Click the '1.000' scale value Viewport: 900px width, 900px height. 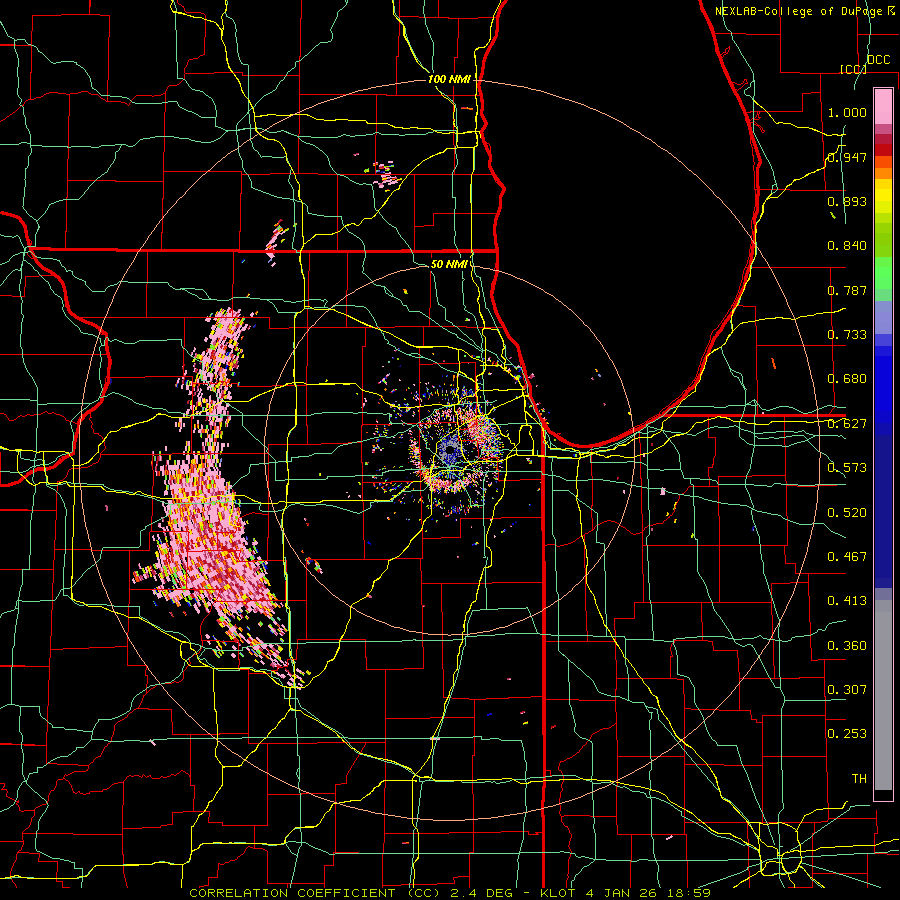847,112
